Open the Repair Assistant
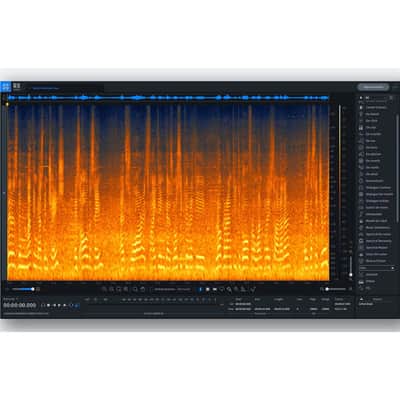The image size is (400, 400). (373, 87)
